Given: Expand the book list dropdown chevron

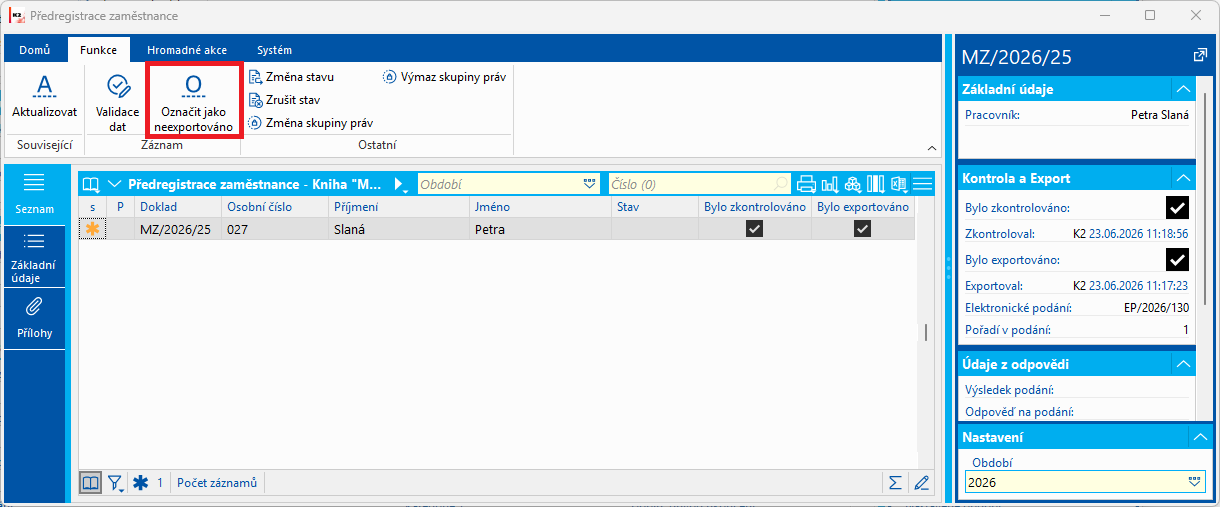Looking at the screenshot, I should click(x=114, y=184).
